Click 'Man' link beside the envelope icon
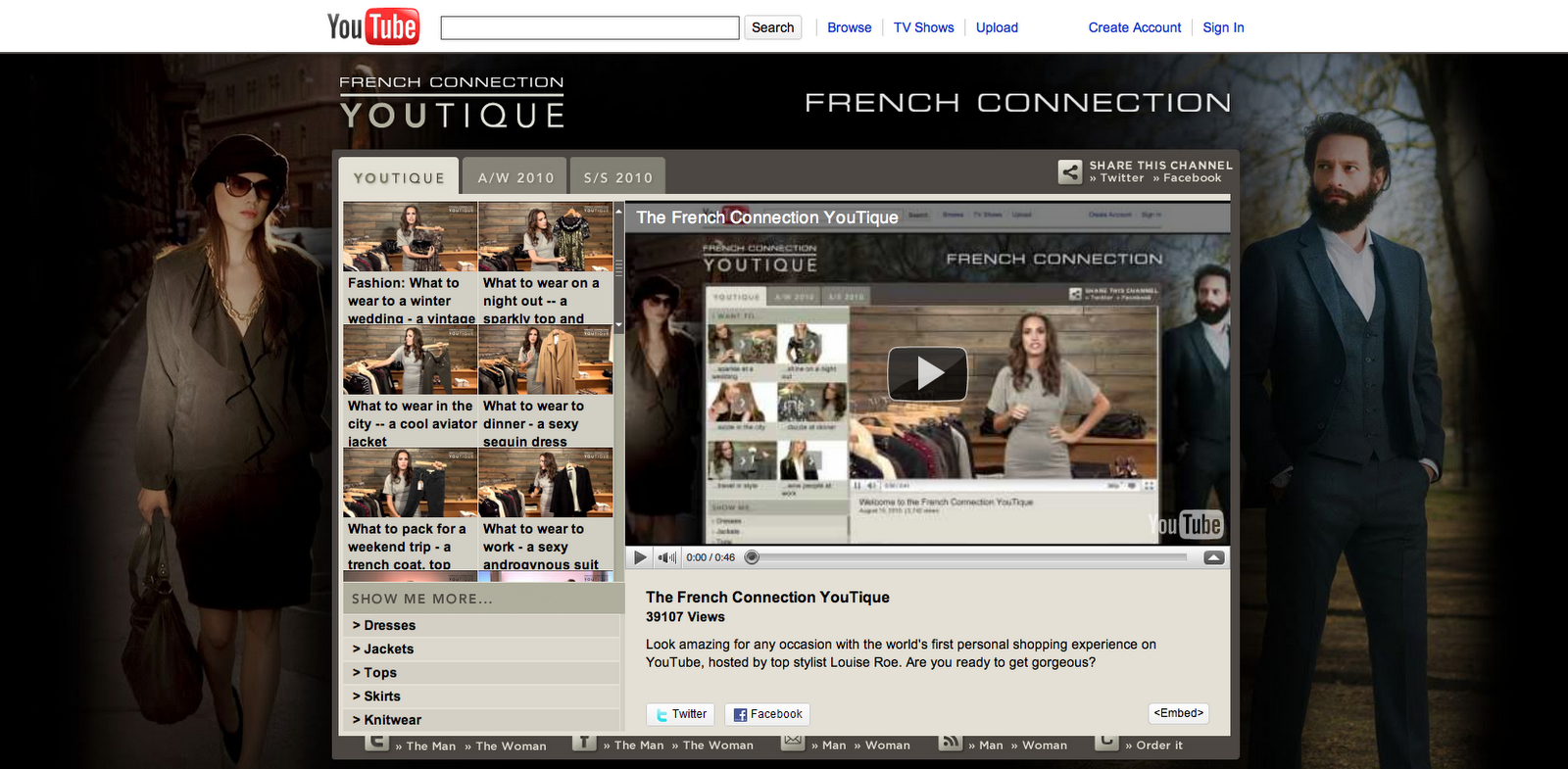This screenshot has height=769, width=1568. click(829, 745)
